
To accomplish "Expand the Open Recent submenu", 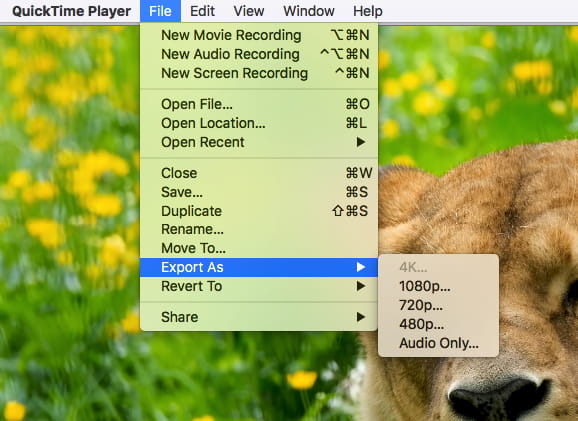I will coord(259,142).
